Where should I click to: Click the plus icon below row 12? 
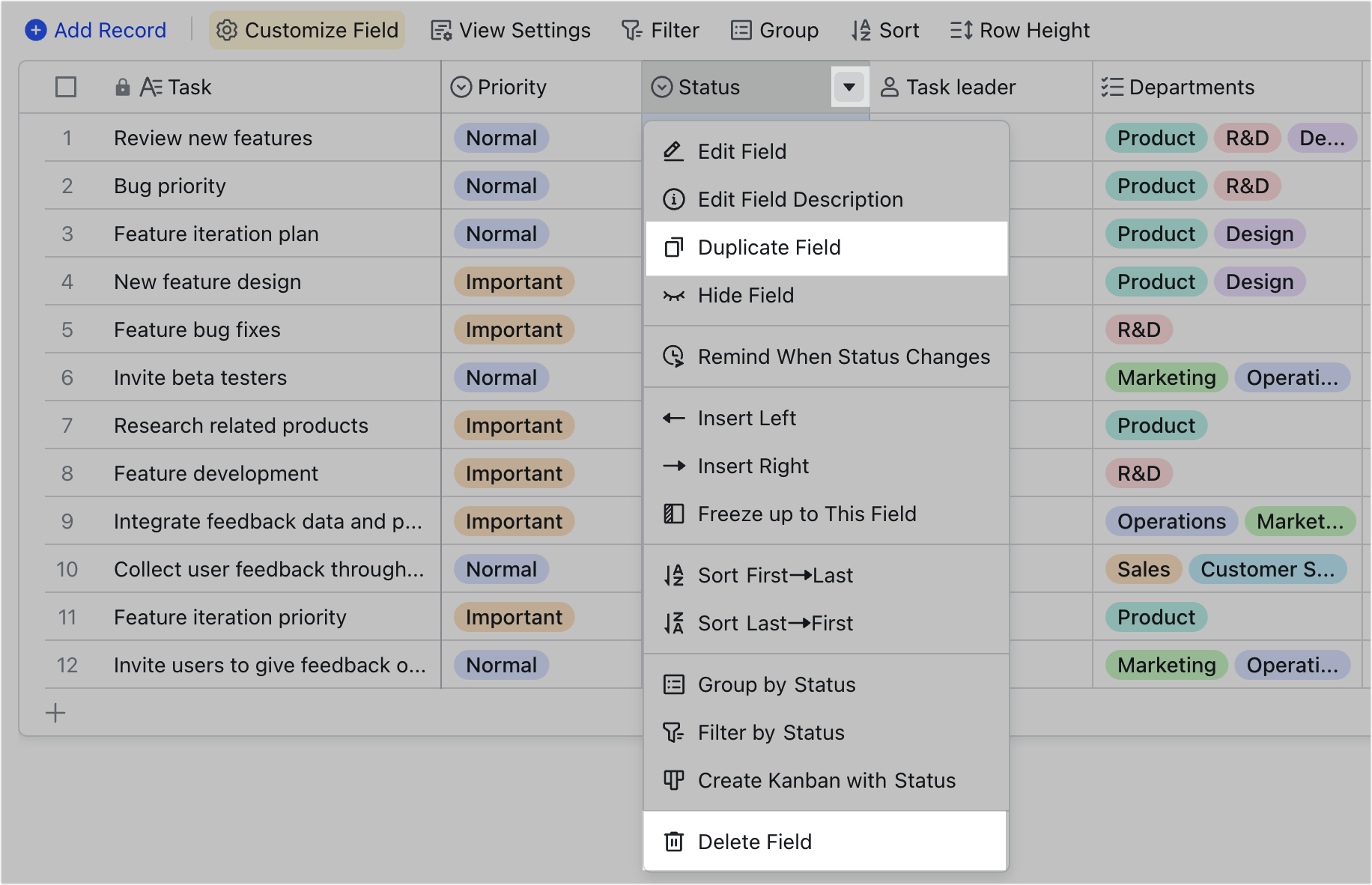tap(55, 713)
